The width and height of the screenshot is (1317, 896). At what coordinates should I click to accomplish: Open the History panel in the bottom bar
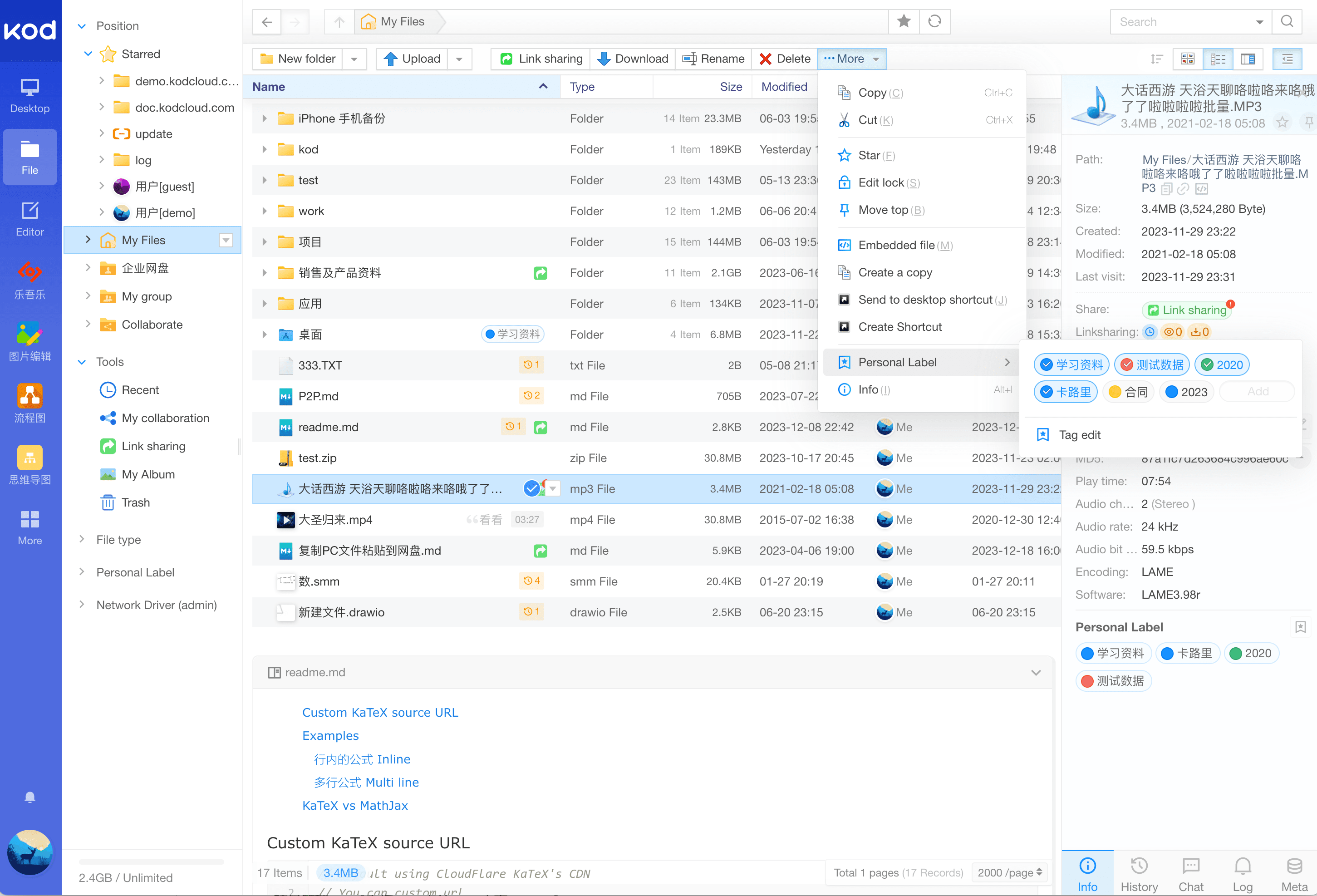click(1140, 873)
